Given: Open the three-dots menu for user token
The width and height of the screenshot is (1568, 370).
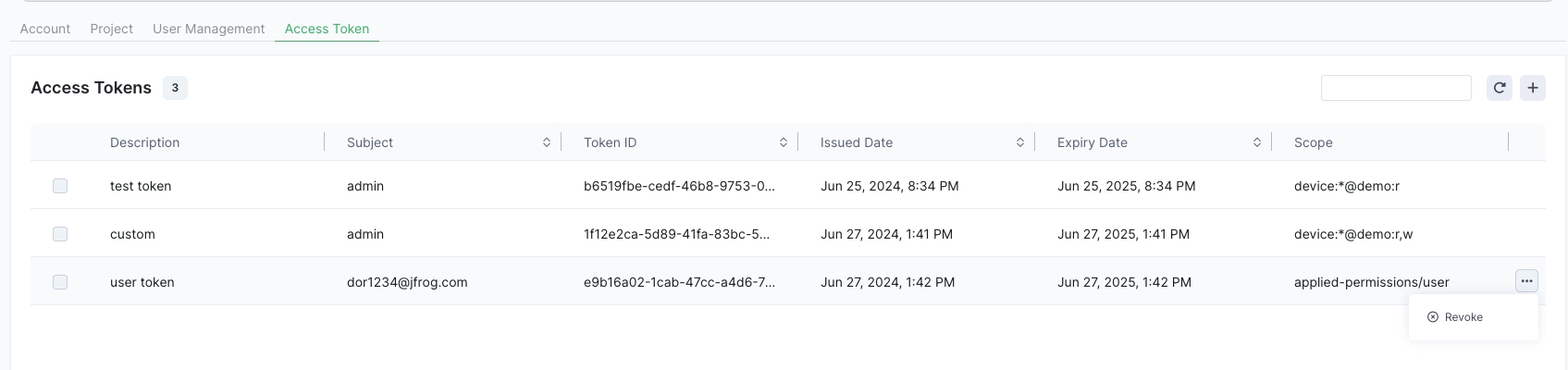Looking at the screenshot, I should [x=1526, y=280].
